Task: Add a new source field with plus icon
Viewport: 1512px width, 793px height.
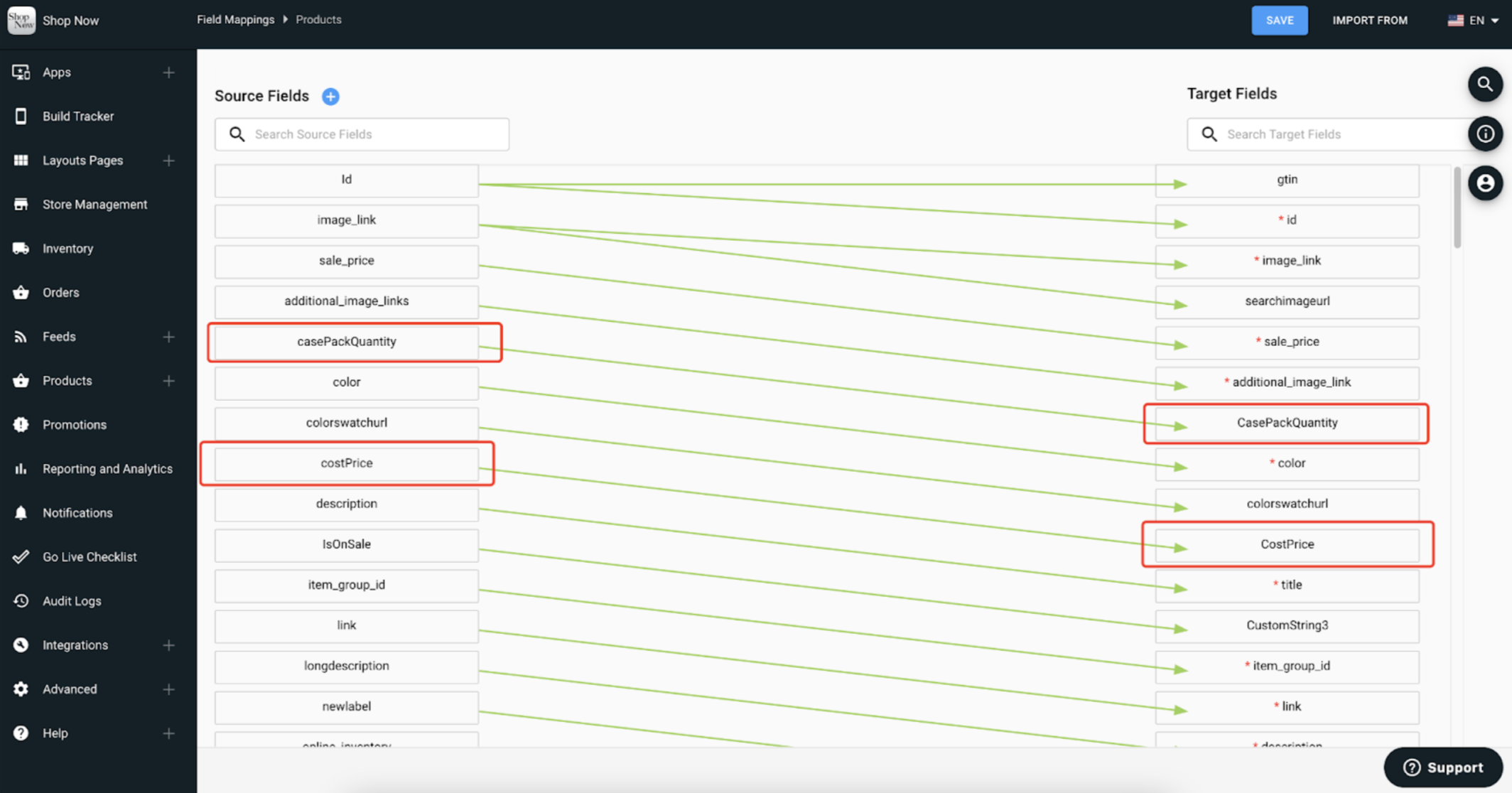Action: click(330, 97)
